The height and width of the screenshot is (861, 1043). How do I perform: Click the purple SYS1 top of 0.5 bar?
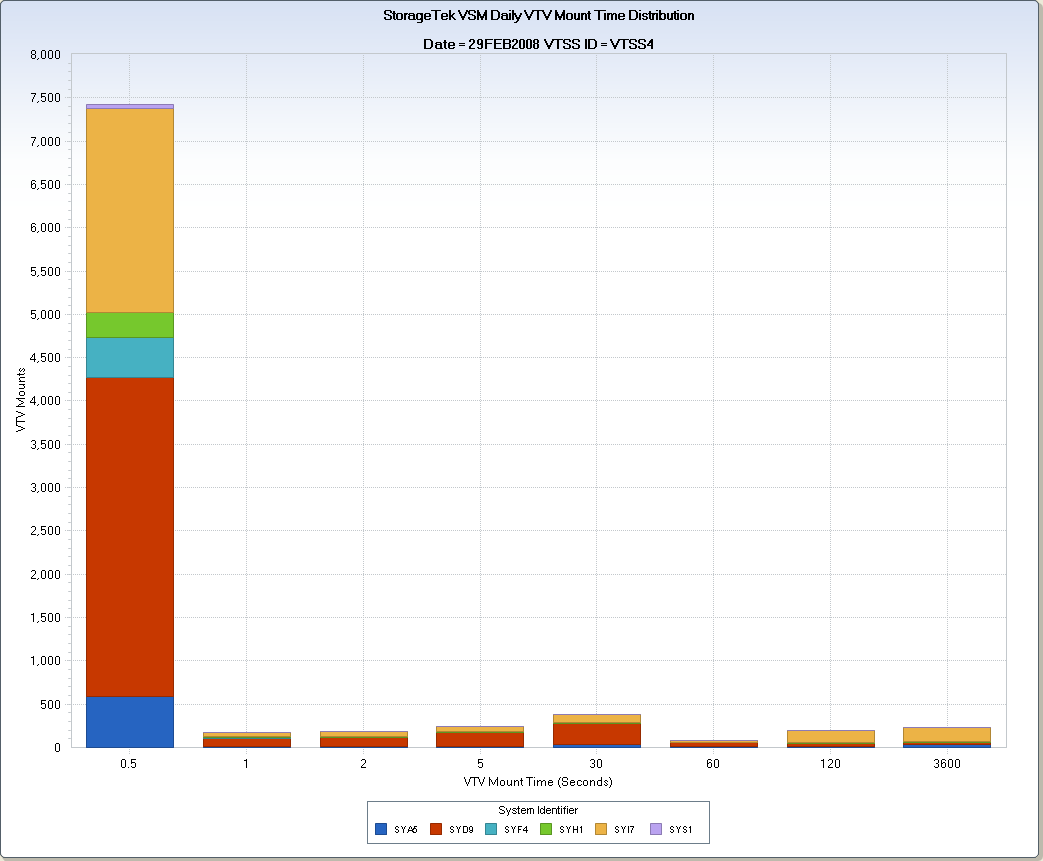(x=130, y=106)
